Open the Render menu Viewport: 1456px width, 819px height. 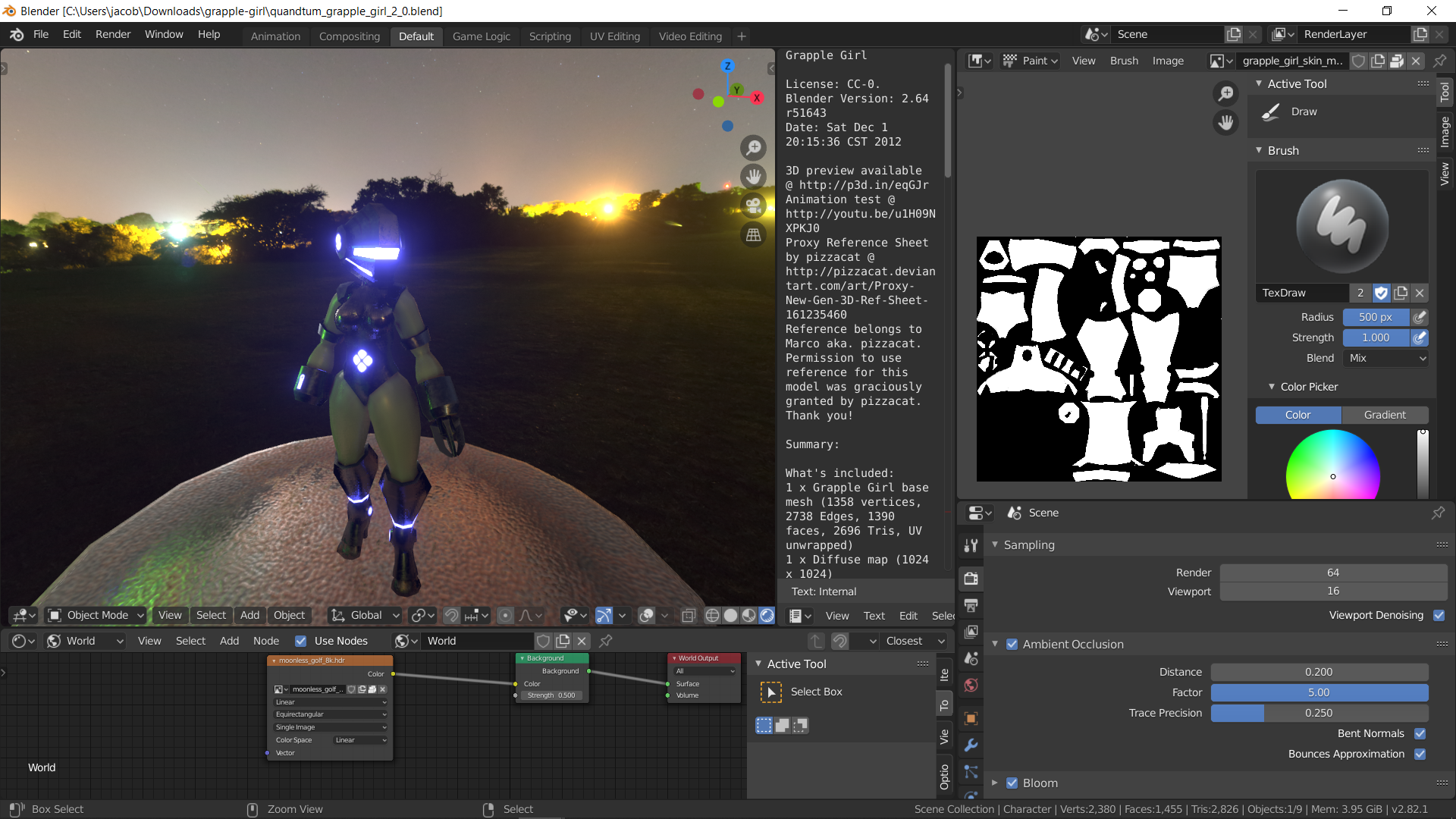112,34
